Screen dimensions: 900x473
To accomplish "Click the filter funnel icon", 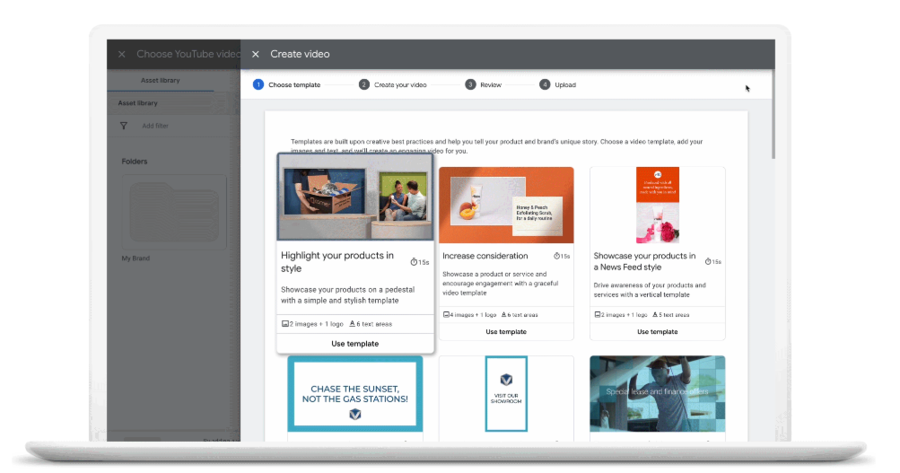I will (124, 126).
